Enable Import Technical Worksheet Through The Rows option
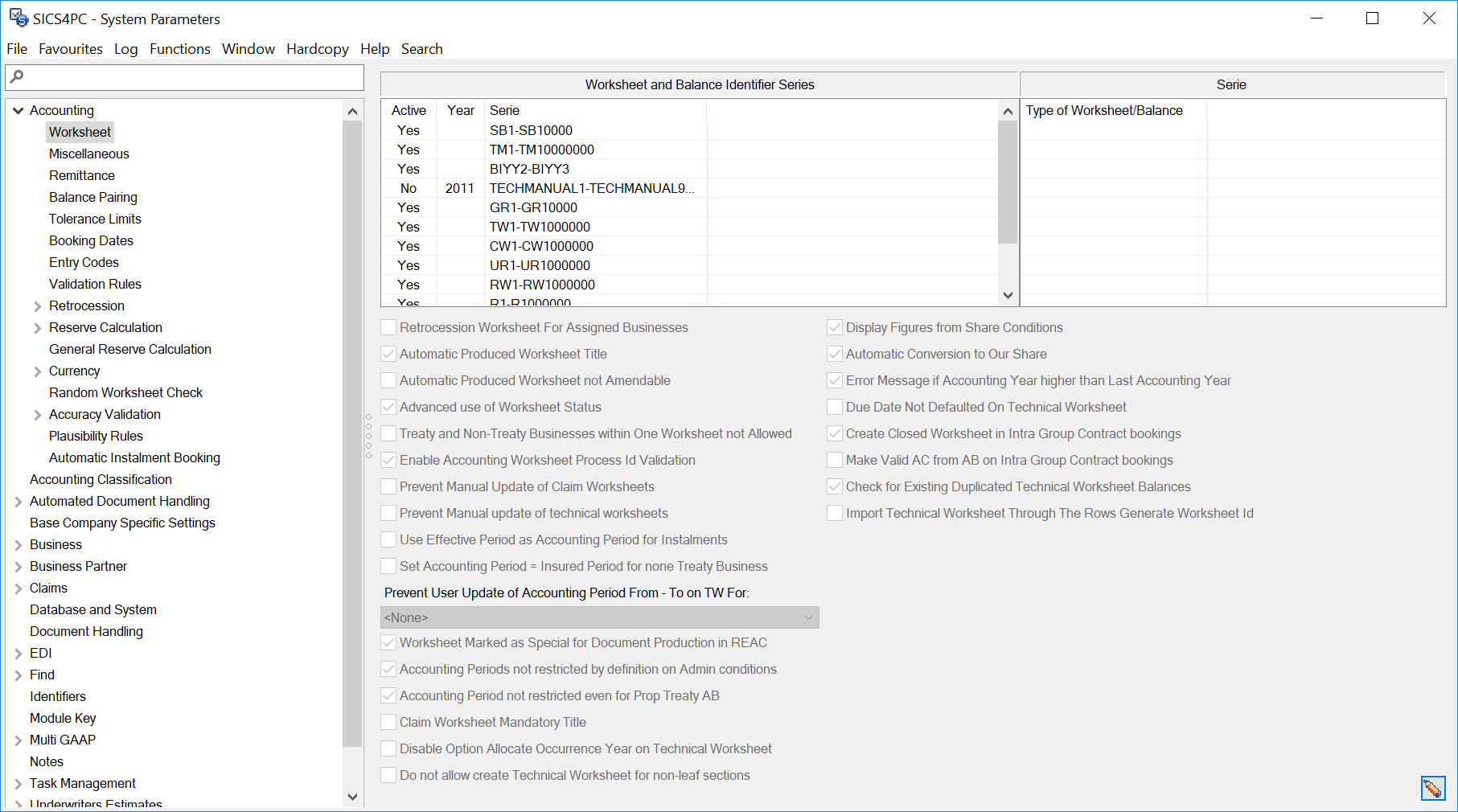The width and height of the screenshot is (1458, 812). [x=835, y=513]
